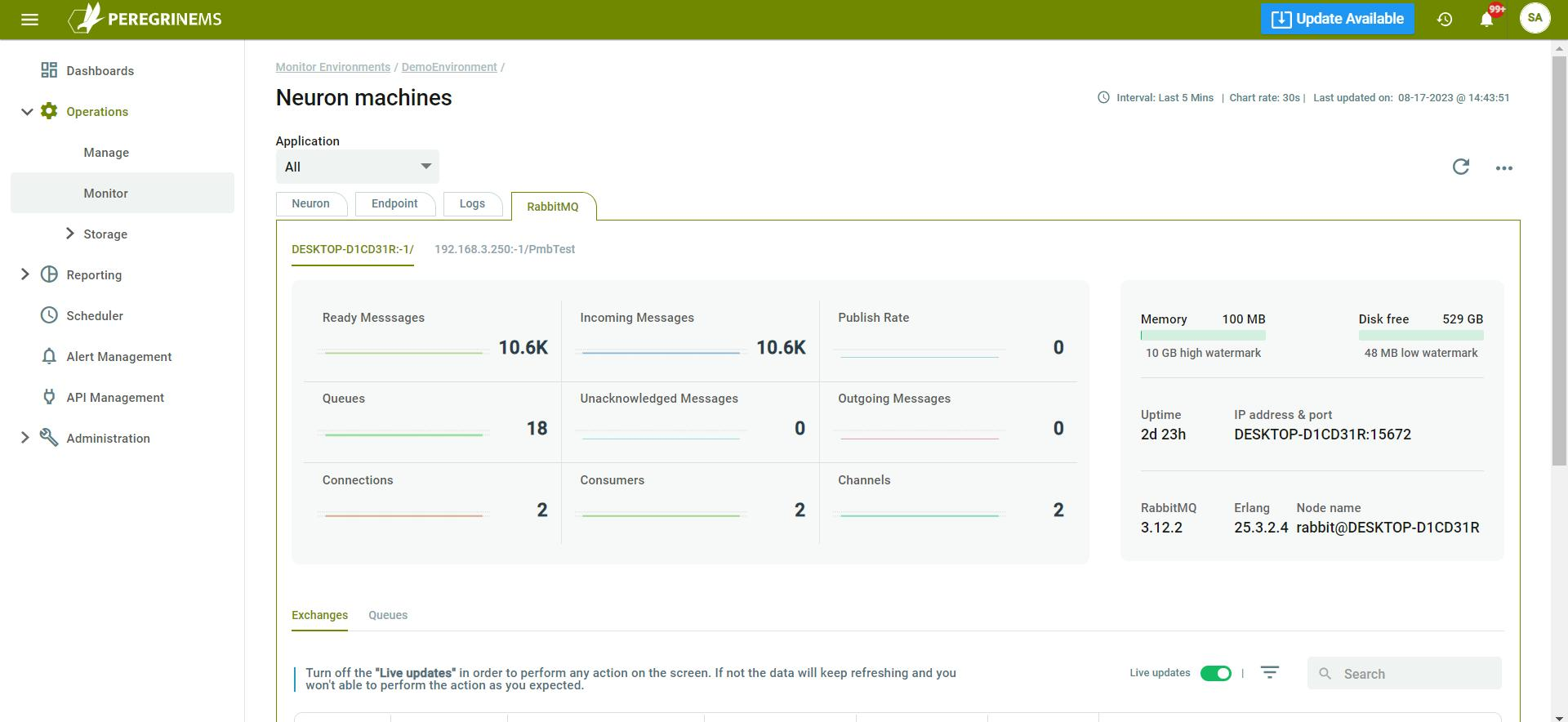
Task: Click the interval clock icon
Action: 1103,97
